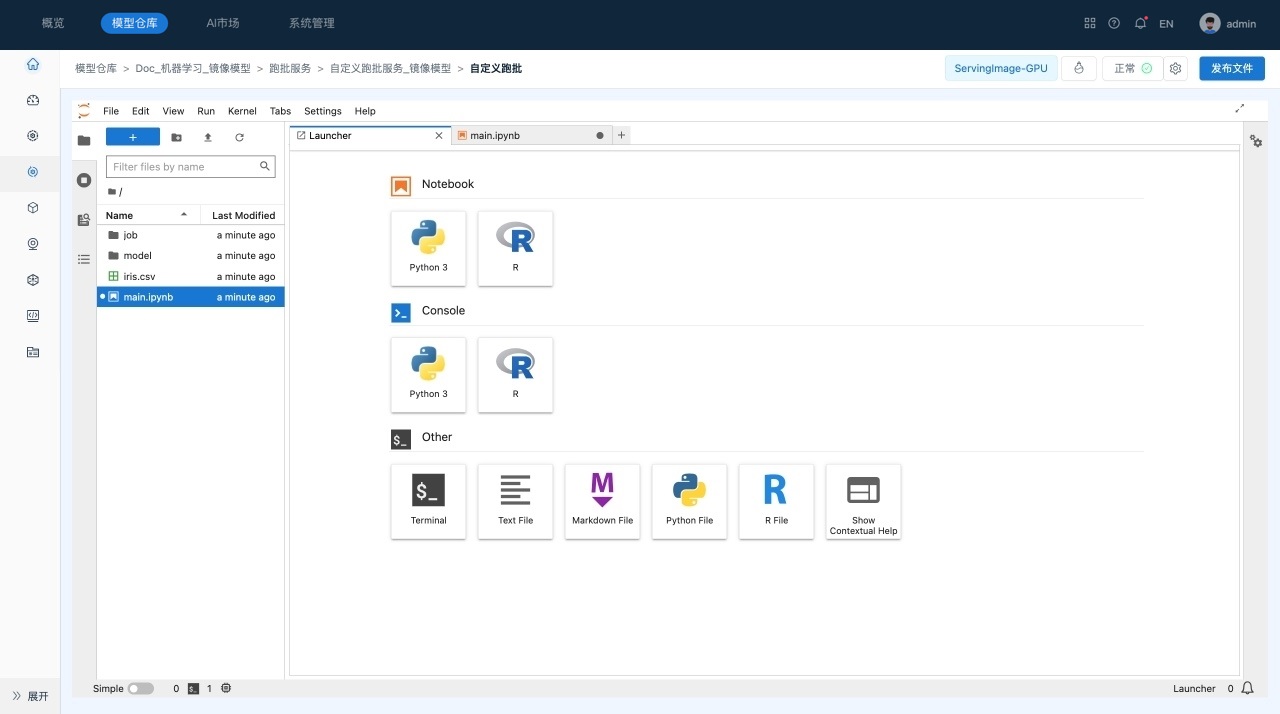Toggle the Simple interface mode switch

(140, 688)
